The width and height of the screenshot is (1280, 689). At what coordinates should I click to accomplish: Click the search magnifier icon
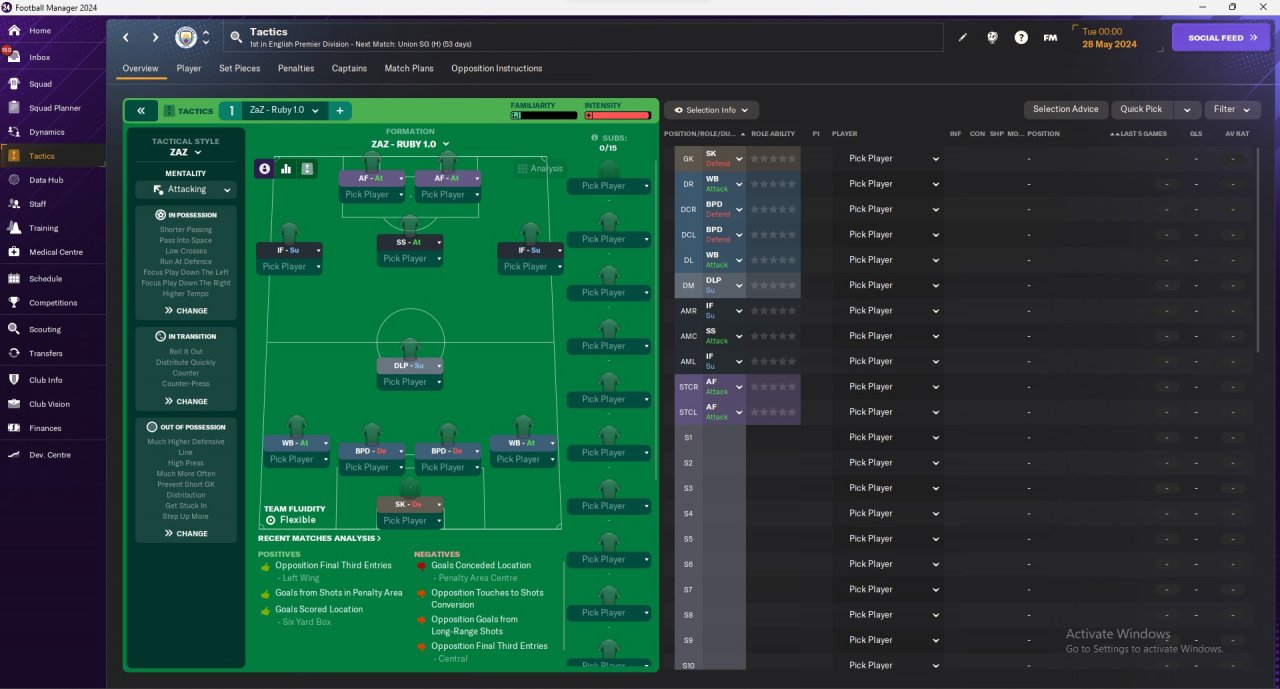click(x=236, y=38)
